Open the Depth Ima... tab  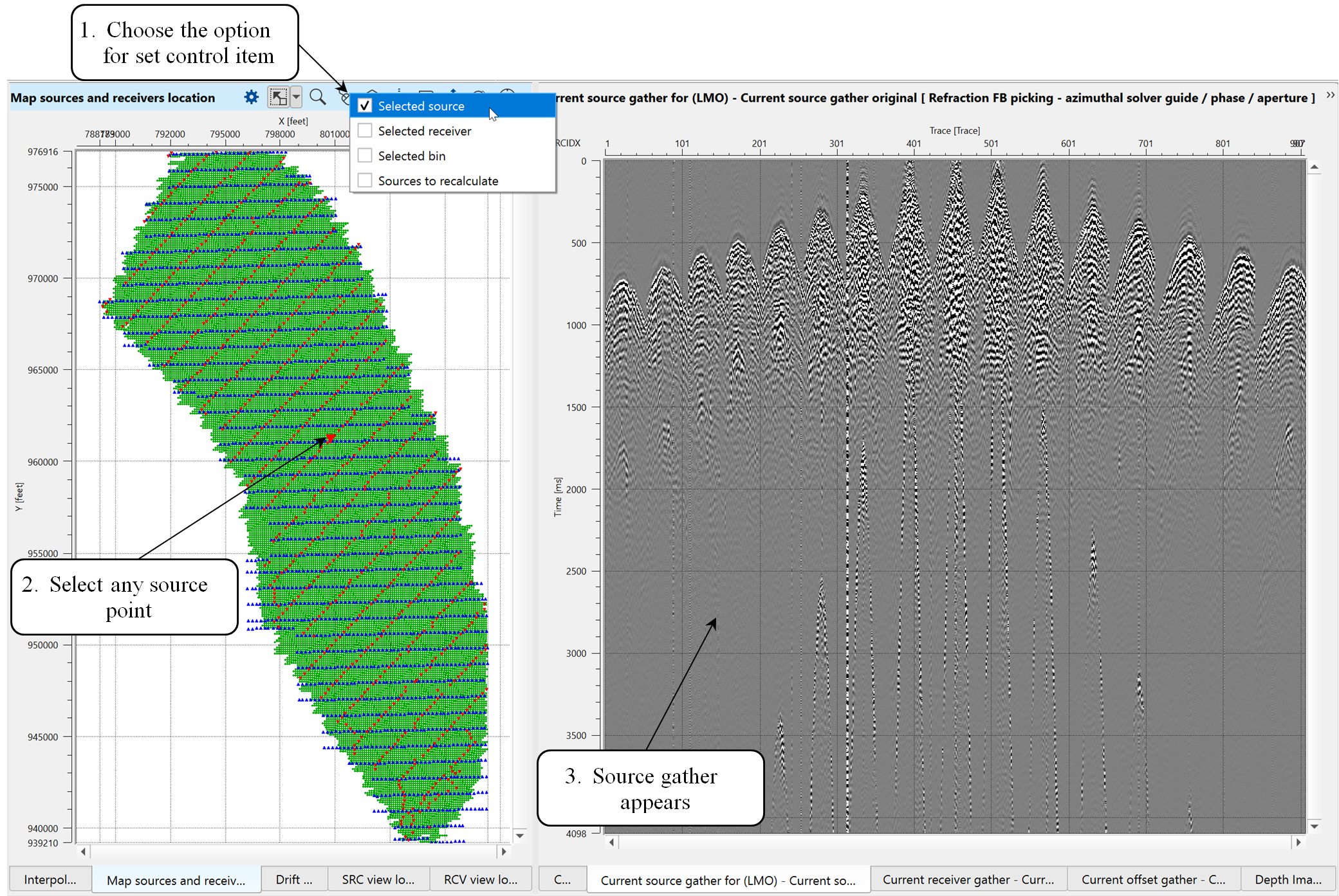pos(1288,879)
